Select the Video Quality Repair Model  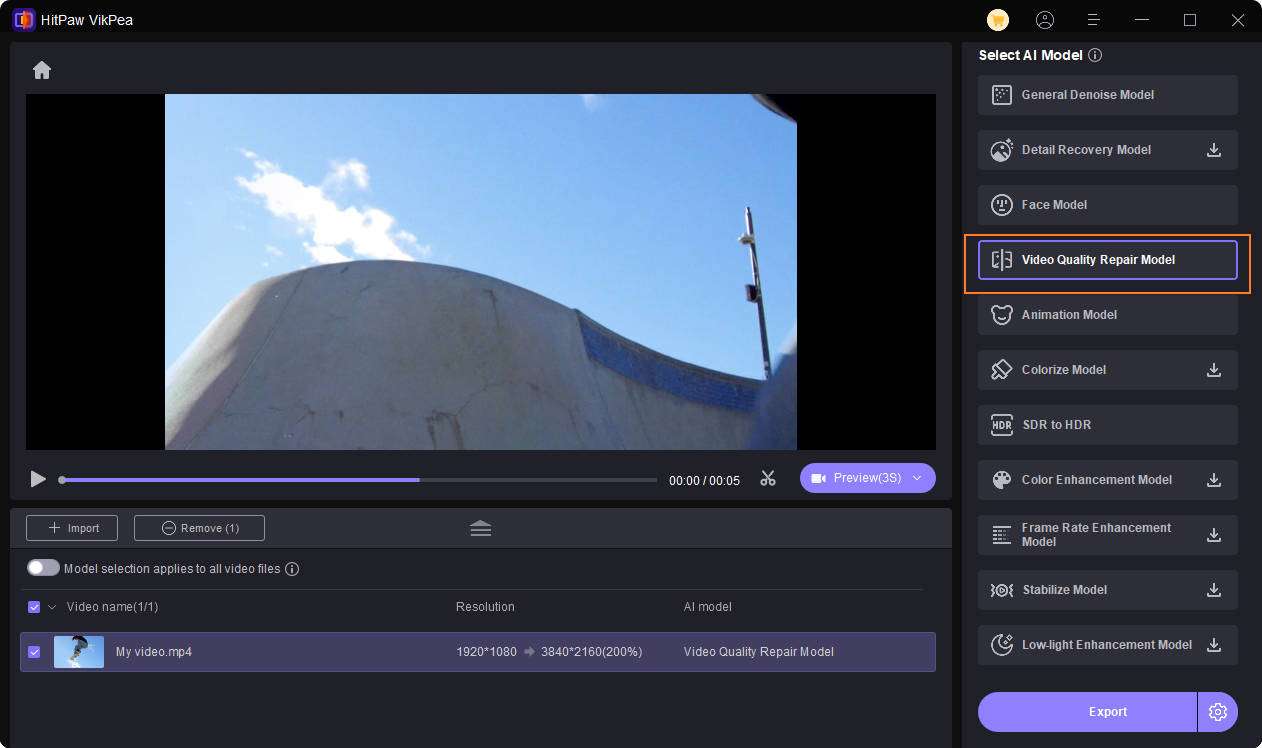click(1108, 260)
